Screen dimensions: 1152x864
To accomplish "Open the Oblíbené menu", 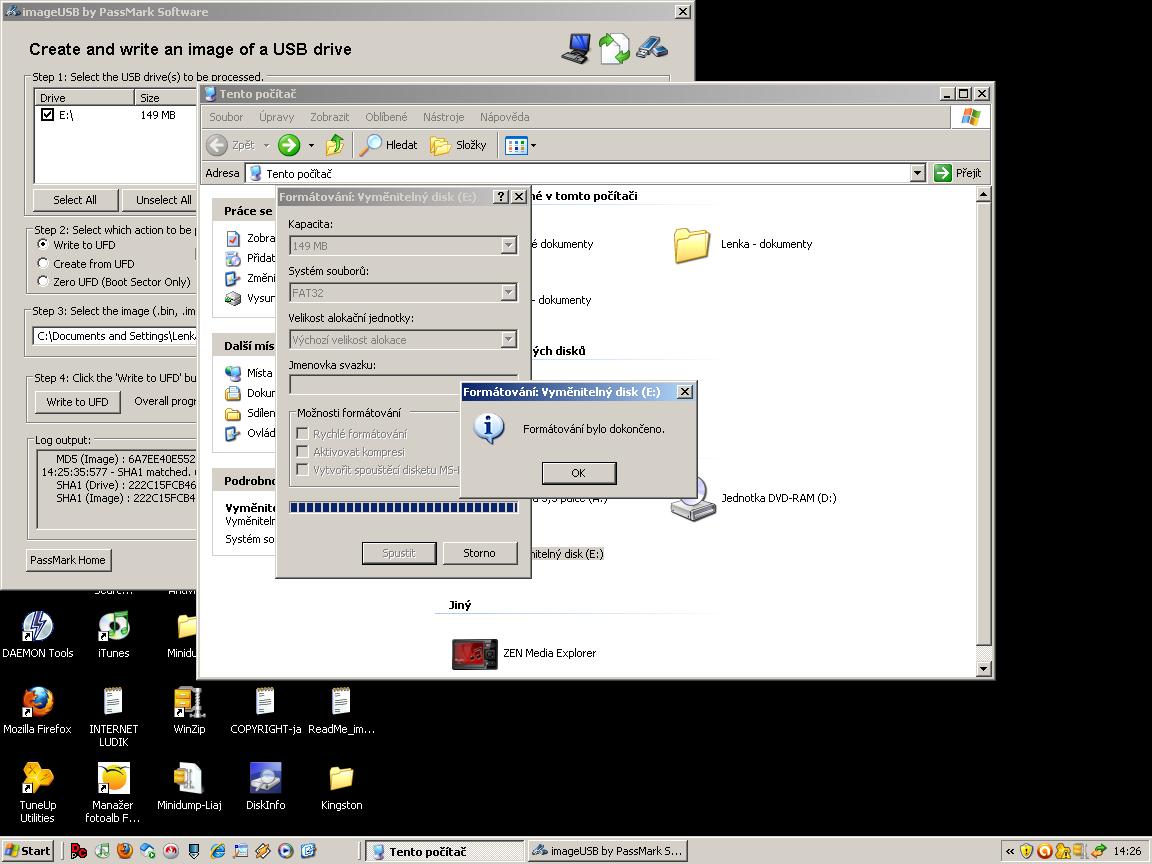I will [x=386, y=117].
